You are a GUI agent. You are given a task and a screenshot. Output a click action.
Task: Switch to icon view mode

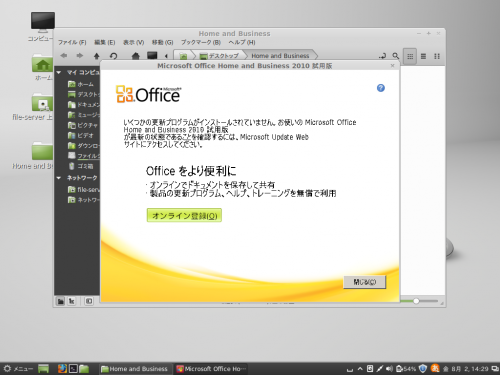(x=410, y=56)
